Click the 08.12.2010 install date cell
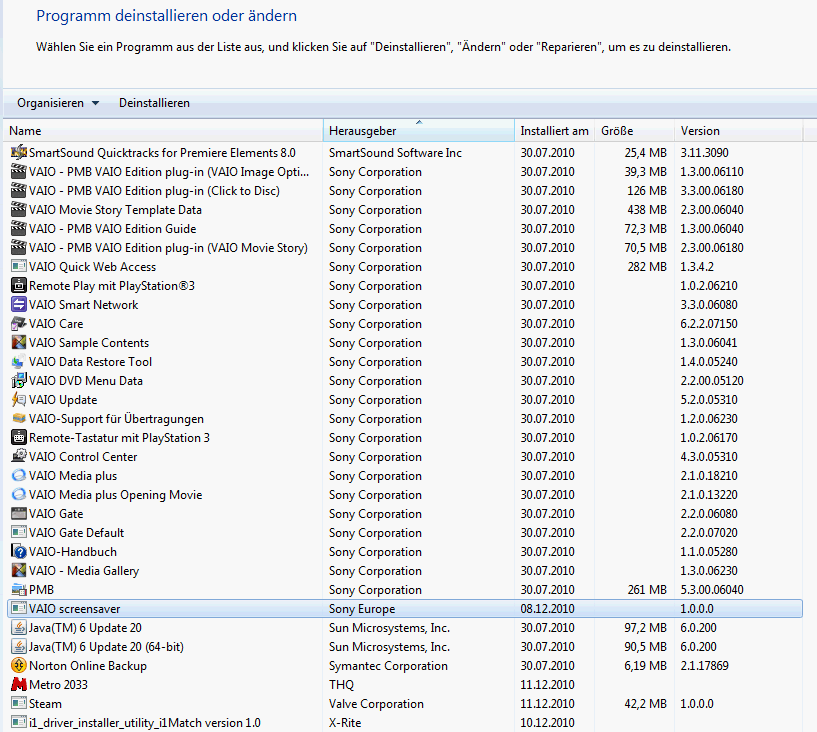Viewport: 817px width, 732px height. (548, 609)
